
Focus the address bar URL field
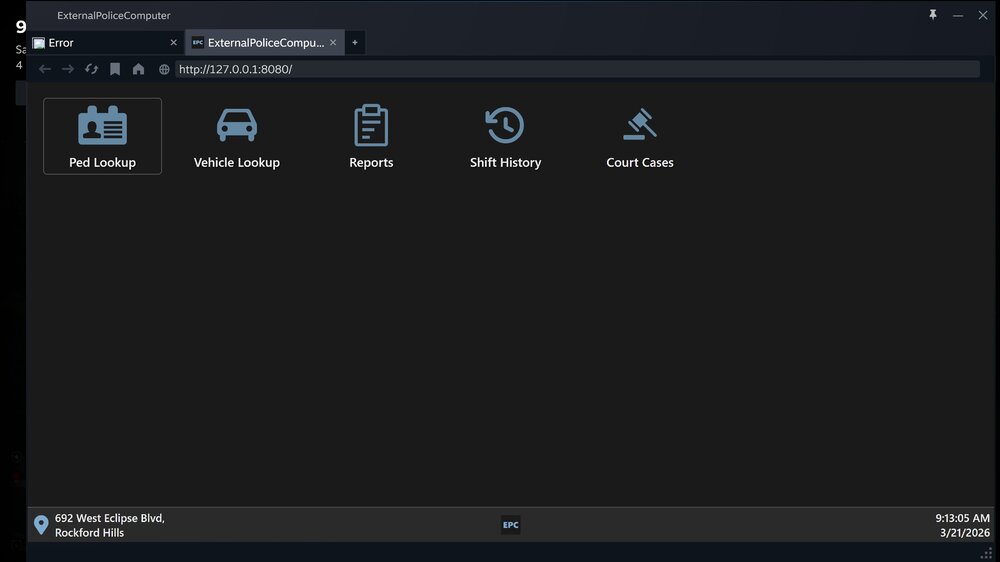click(x=577, y=69)
